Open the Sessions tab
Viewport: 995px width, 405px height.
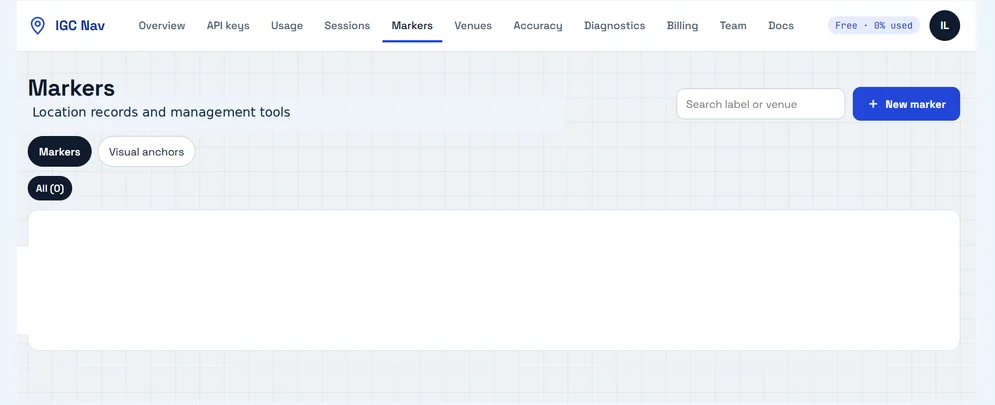[x=347, y=25]
